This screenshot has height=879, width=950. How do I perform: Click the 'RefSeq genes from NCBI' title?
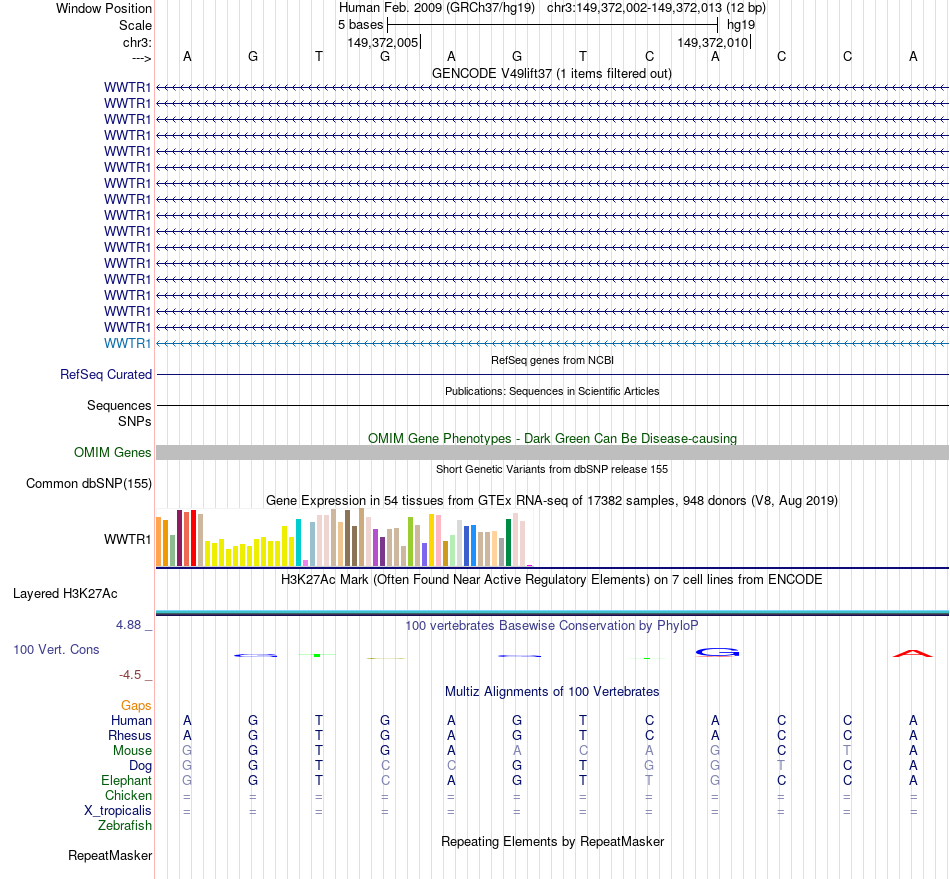[x=552, y=360]
